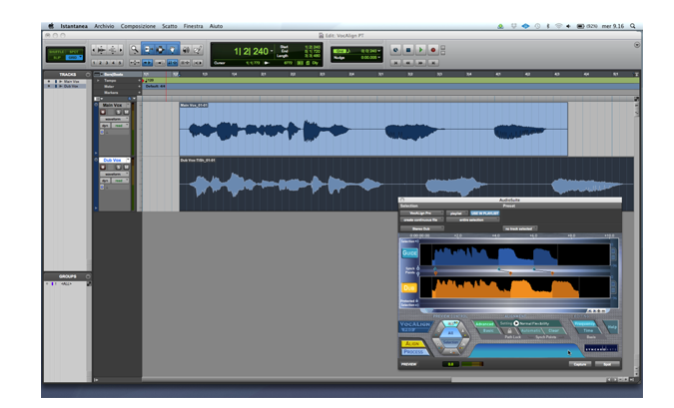This screenshot has width=674, height=408.
Task: Open the Archivio menu
Action: 104,26
